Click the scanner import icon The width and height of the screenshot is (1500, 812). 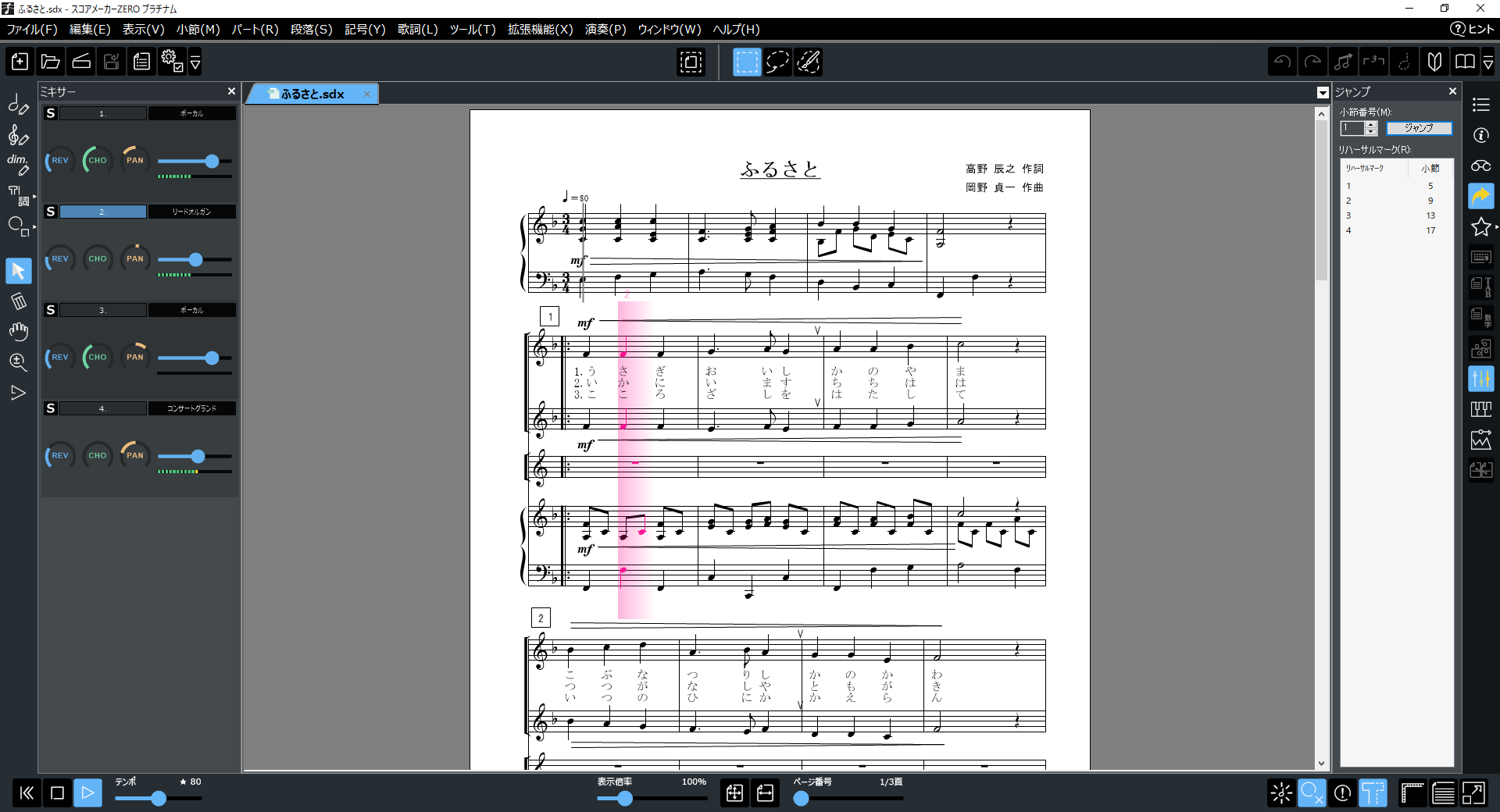81,62
